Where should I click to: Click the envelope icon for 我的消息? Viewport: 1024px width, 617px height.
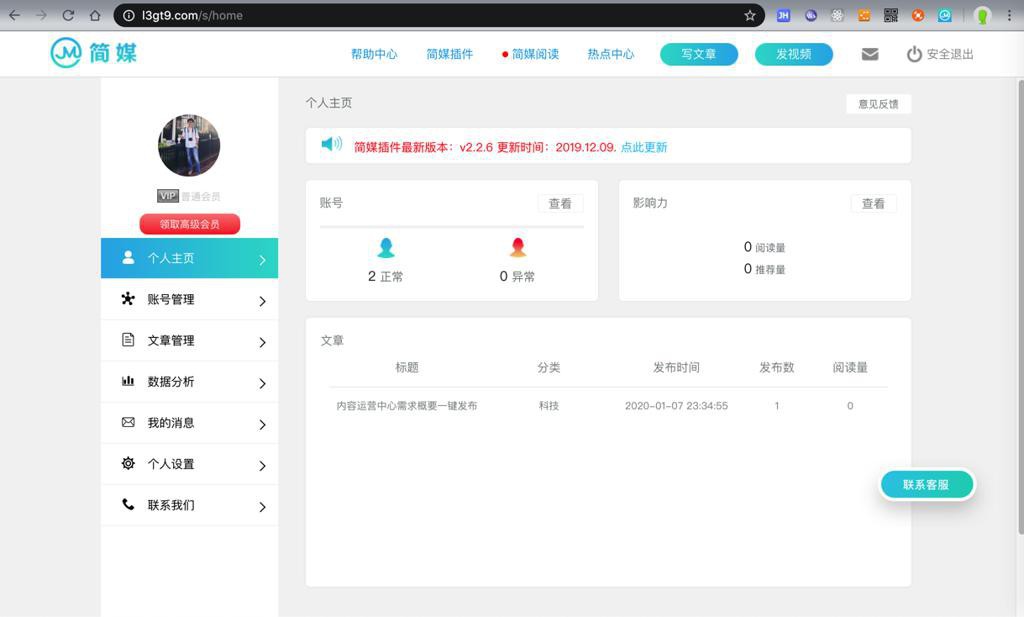128,422
